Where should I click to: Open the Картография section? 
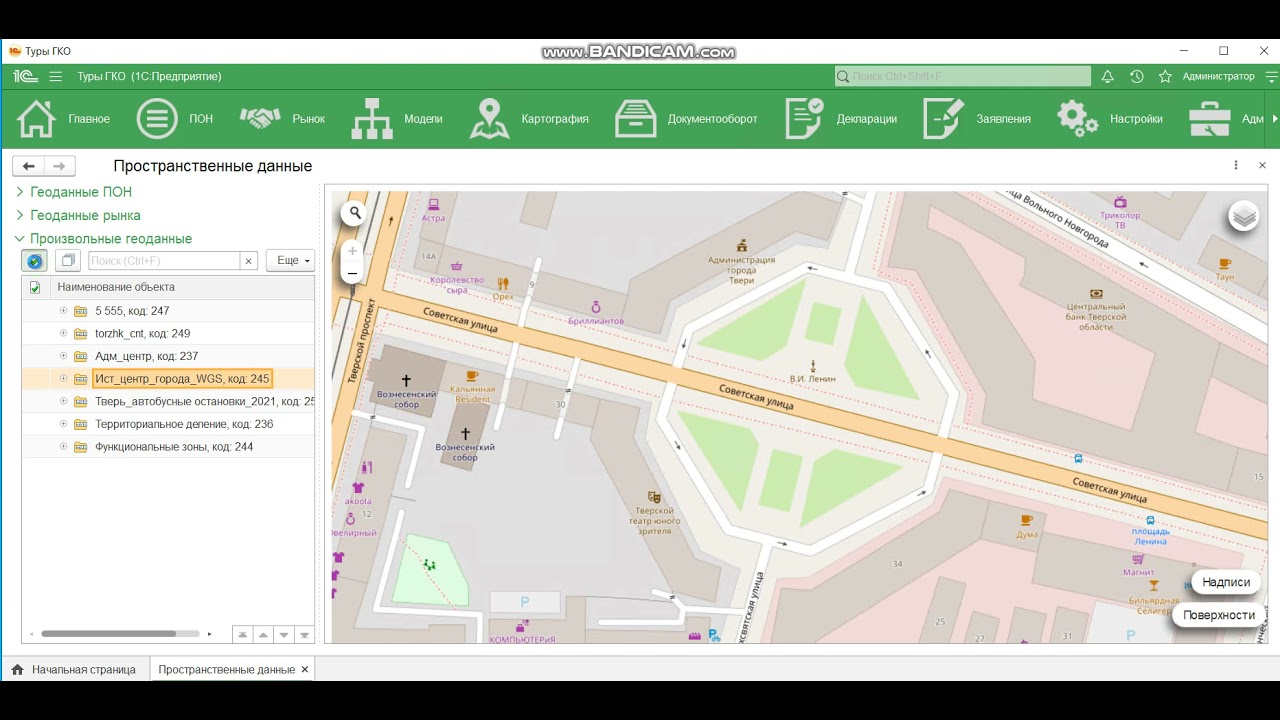tap(529, 119)
